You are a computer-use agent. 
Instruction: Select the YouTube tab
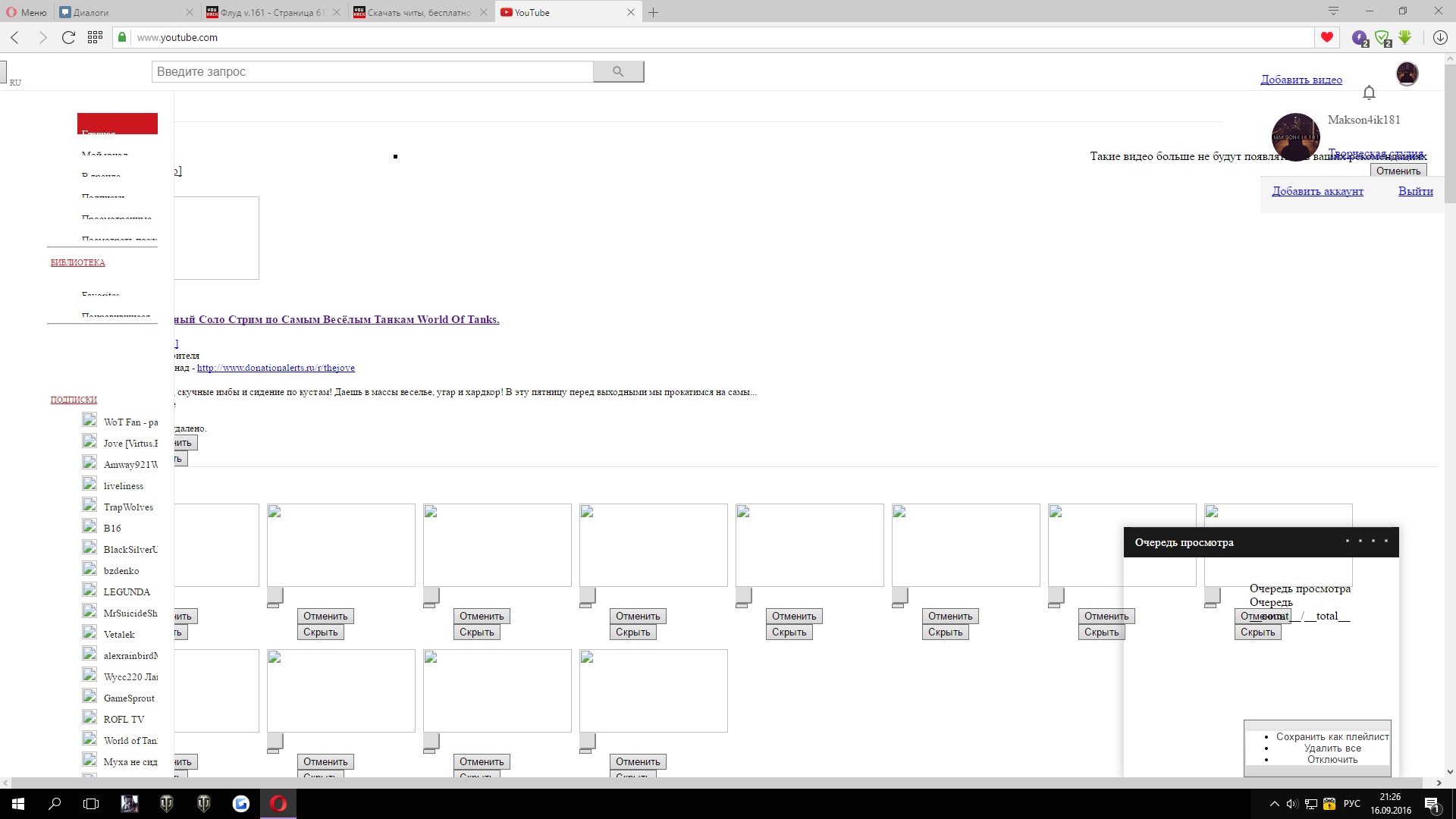pos(565,12)
